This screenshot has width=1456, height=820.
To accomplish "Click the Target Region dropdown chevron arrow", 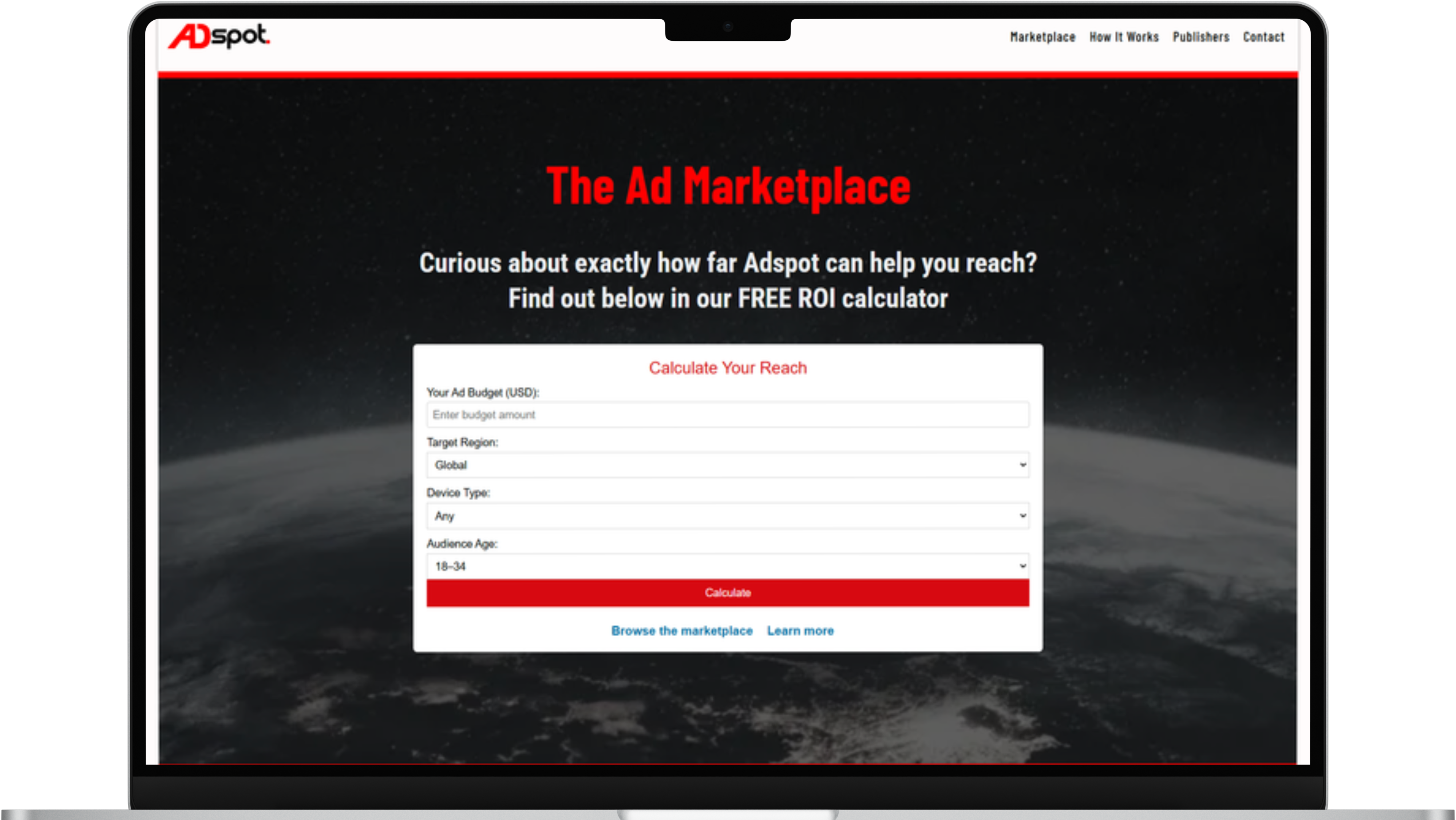I will 1022,465.
